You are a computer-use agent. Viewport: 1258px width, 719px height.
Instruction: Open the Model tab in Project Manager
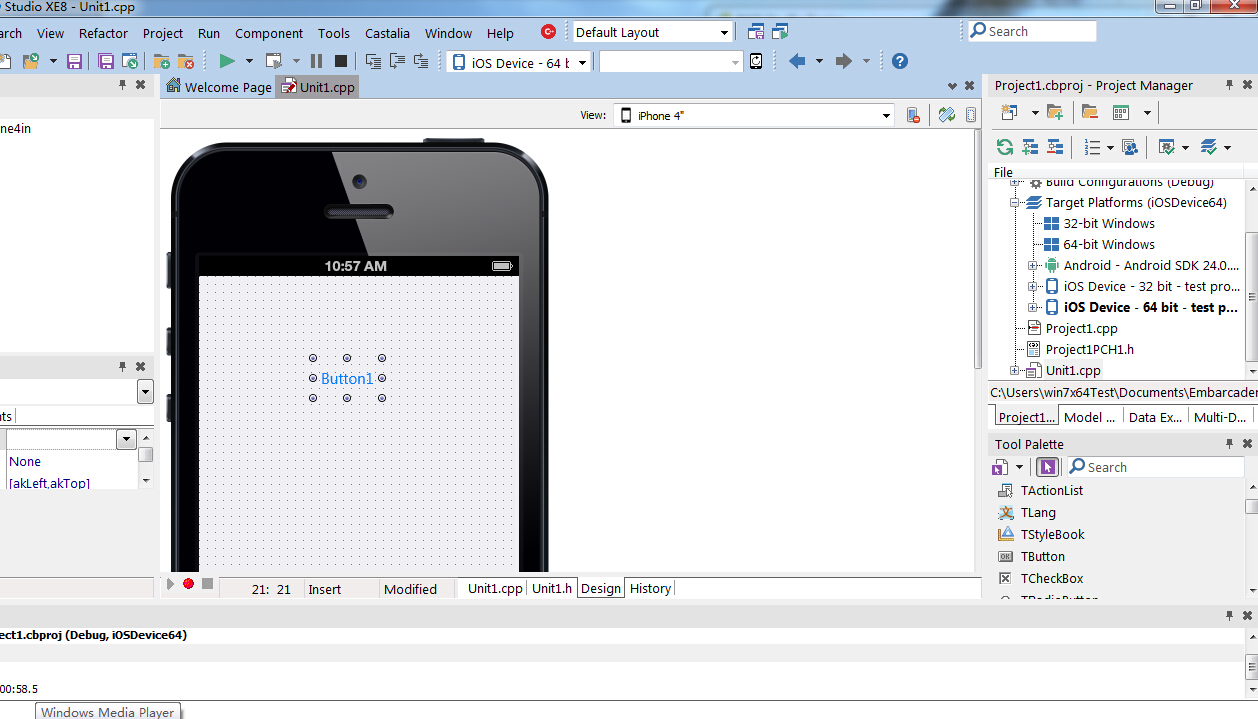(1089, 417)
